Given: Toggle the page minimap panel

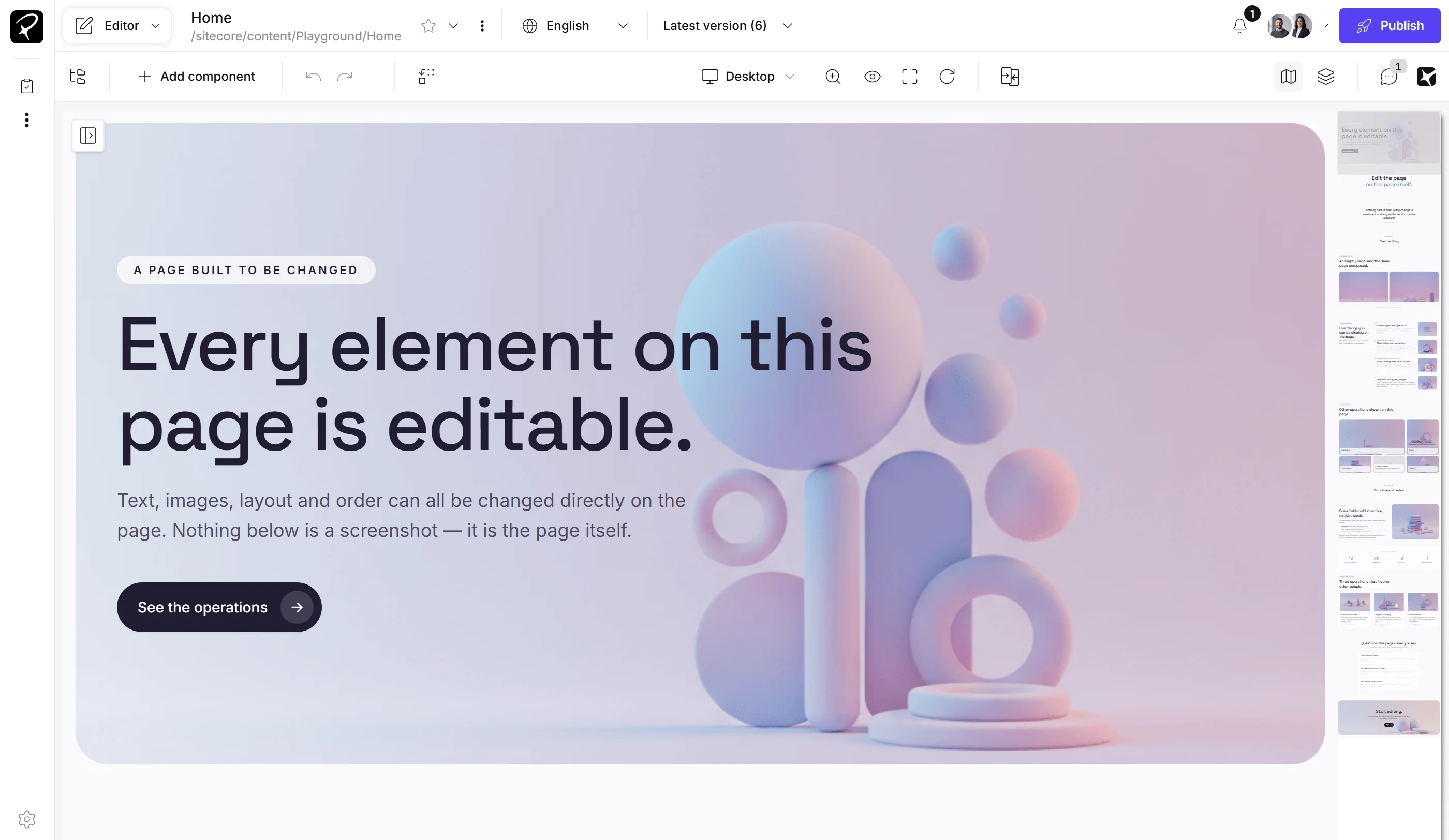Looking at the screenshot, I should [x=1289, y=77].
